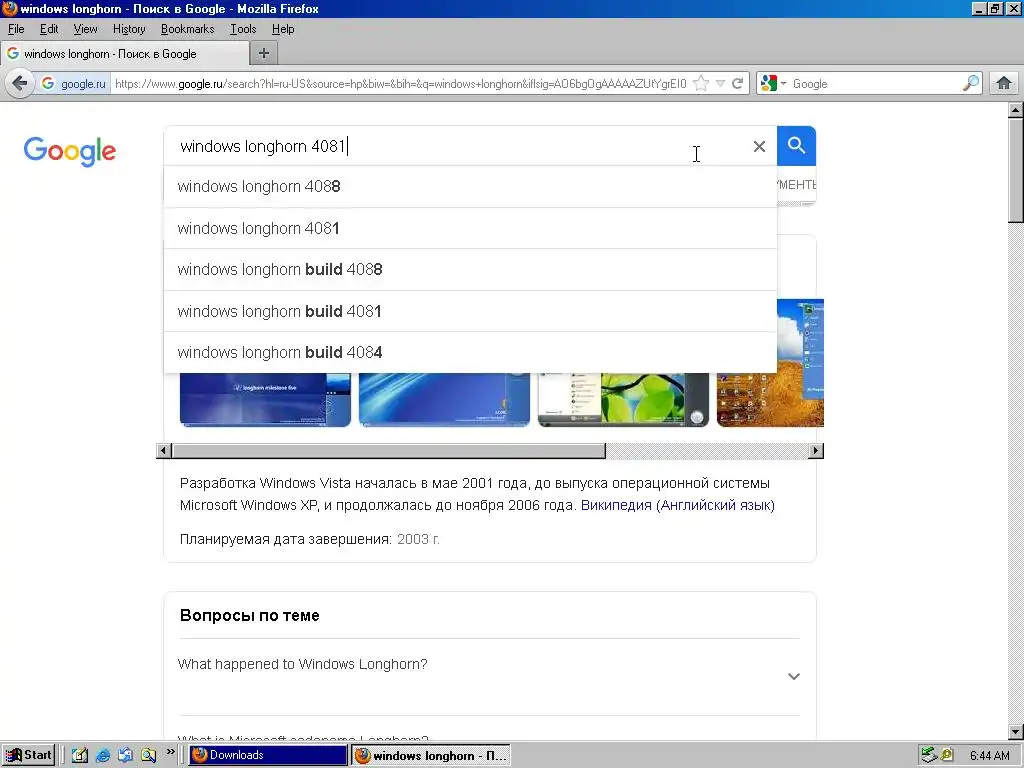This screenshot has width=1024, height=768.
Task: Open the Longhorn milestone five thumbnail
Action: click(265, 400)
